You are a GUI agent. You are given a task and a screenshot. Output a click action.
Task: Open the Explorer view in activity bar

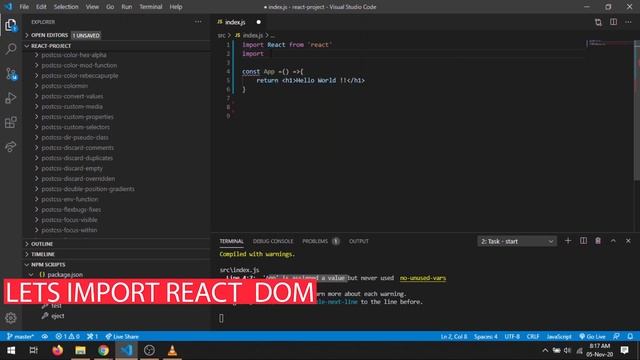(11, 25)
